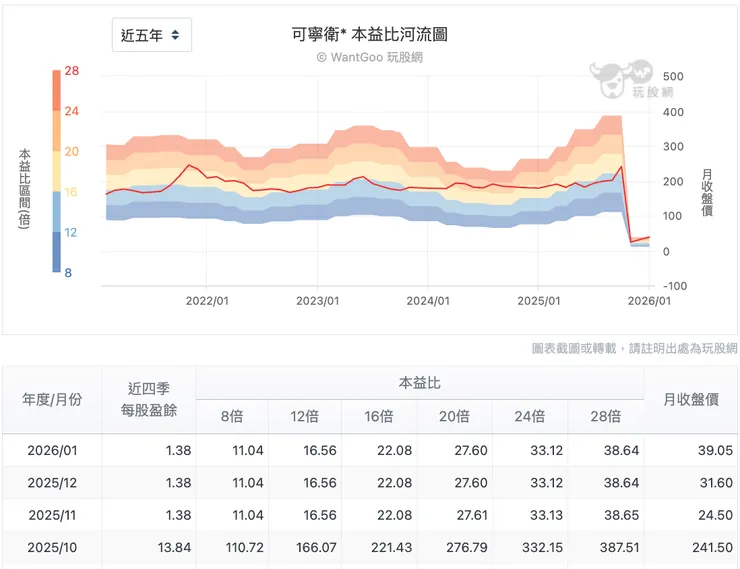Viewport: 740px width, 569px height.
Task: Click the -100 right axis value
Action: click(675, 286)
